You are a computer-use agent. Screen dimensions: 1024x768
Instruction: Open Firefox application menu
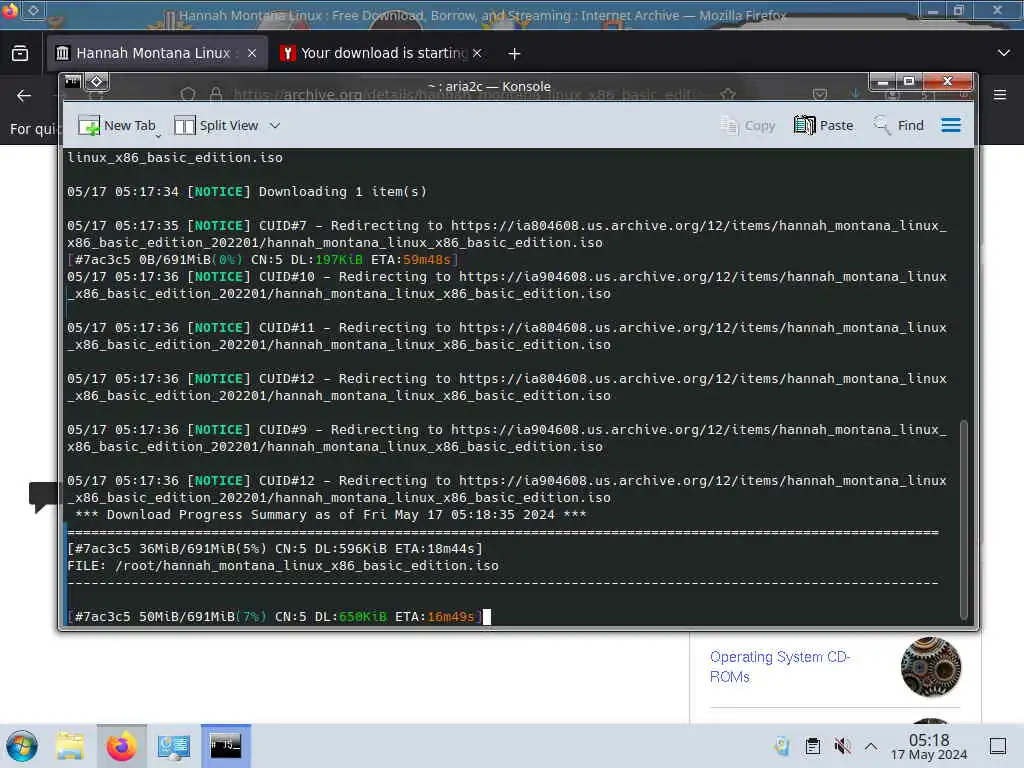pos(1000,95)
